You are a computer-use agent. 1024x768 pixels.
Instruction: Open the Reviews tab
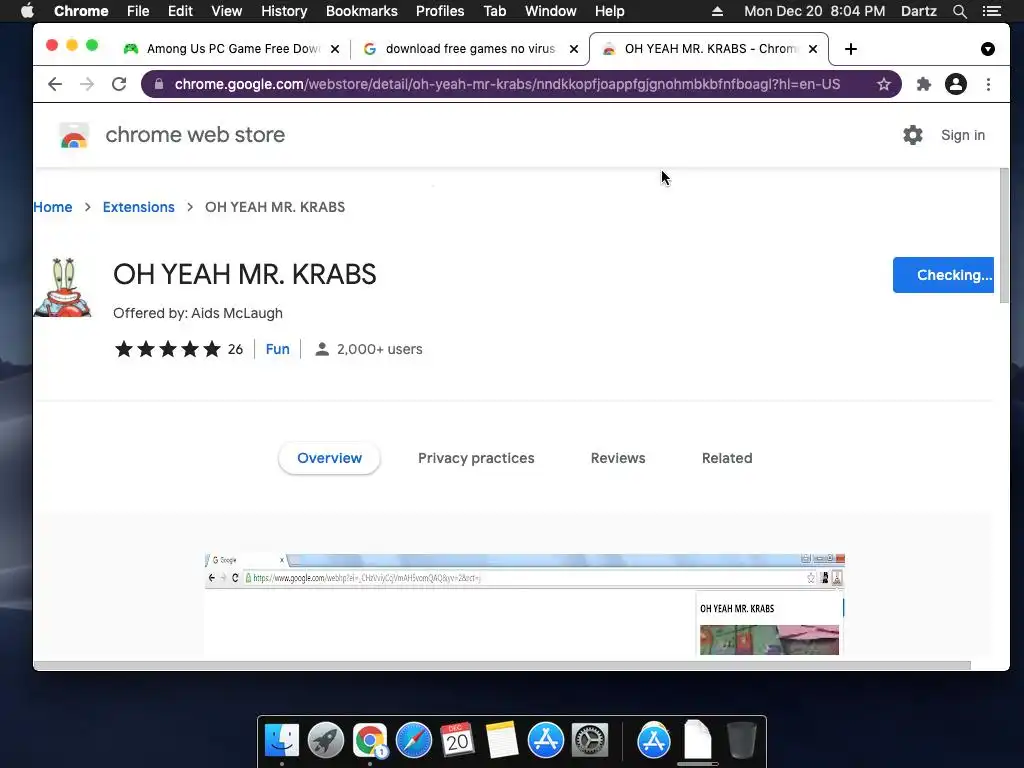(618, 458)
